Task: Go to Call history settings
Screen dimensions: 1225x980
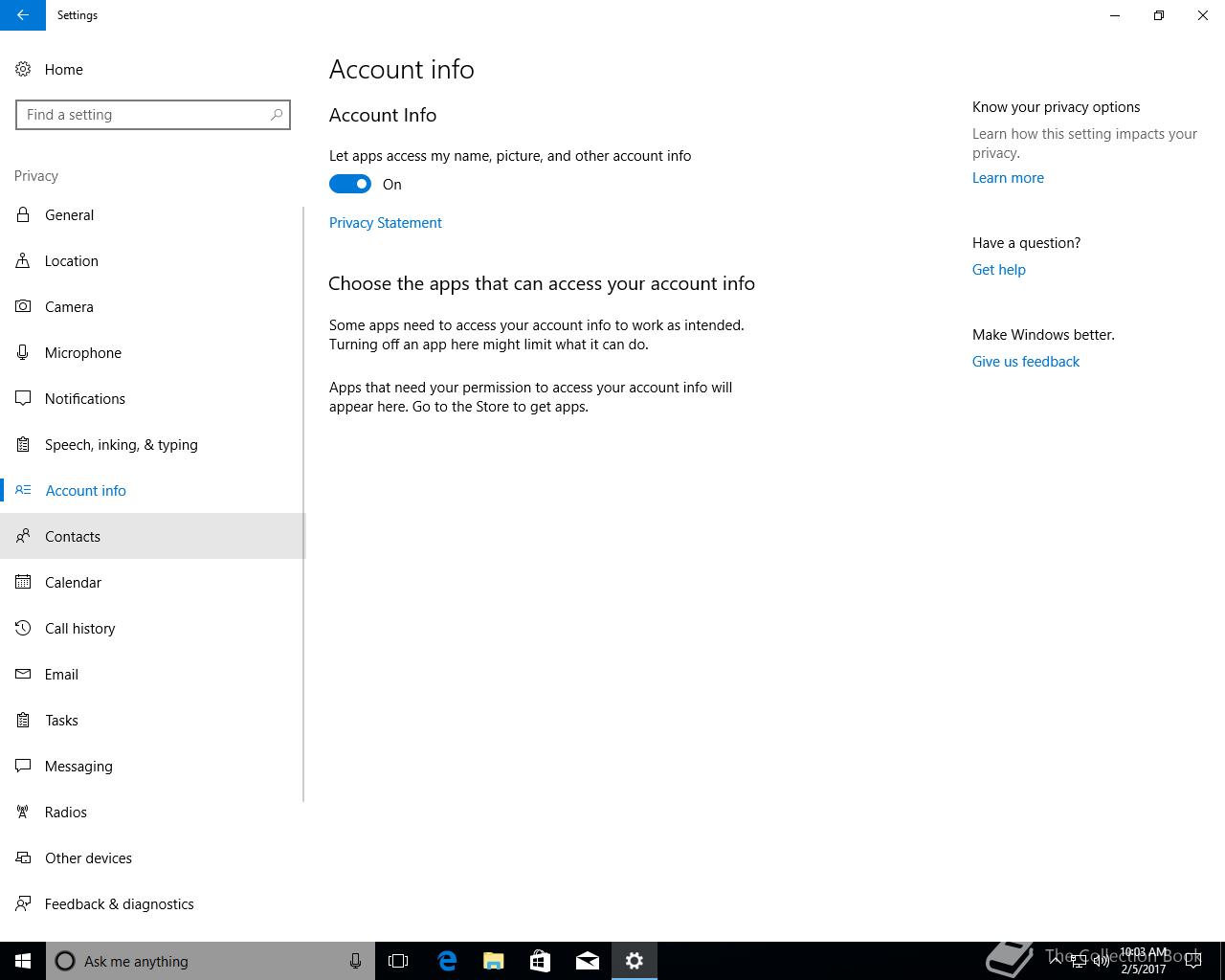Action: click(x=153, y=628)
